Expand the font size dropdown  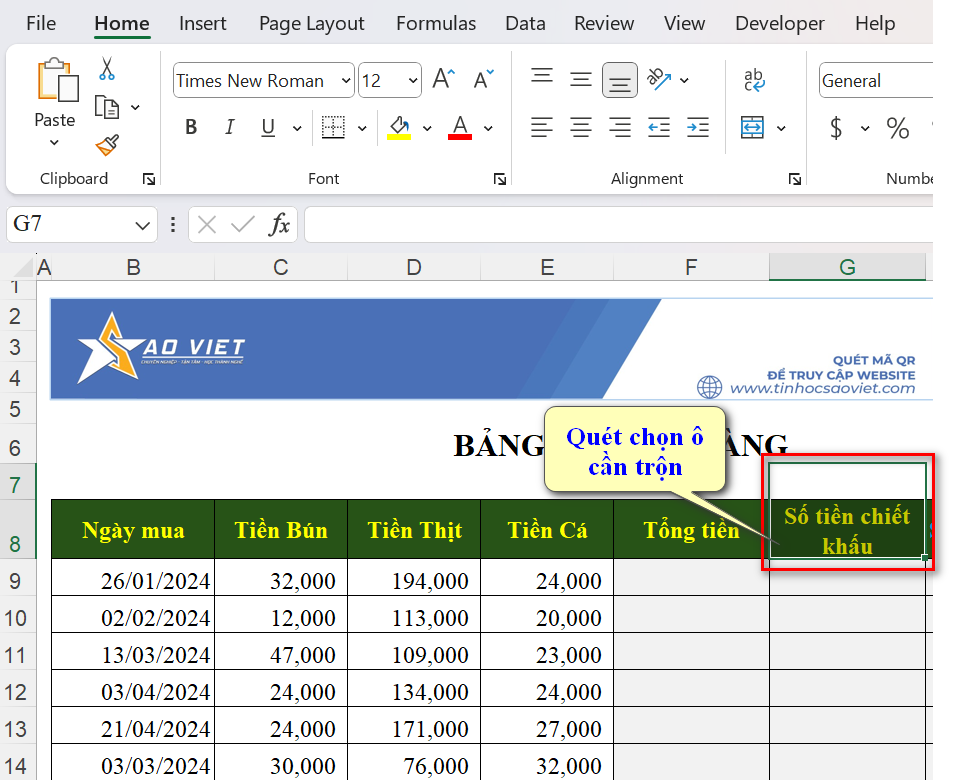click(412, 81)
